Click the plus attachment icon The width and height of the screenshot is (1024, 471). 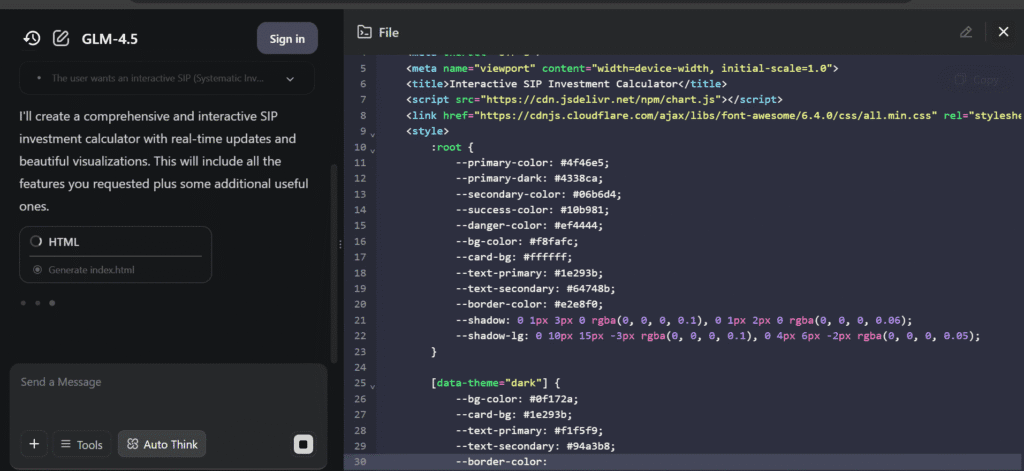33,444
